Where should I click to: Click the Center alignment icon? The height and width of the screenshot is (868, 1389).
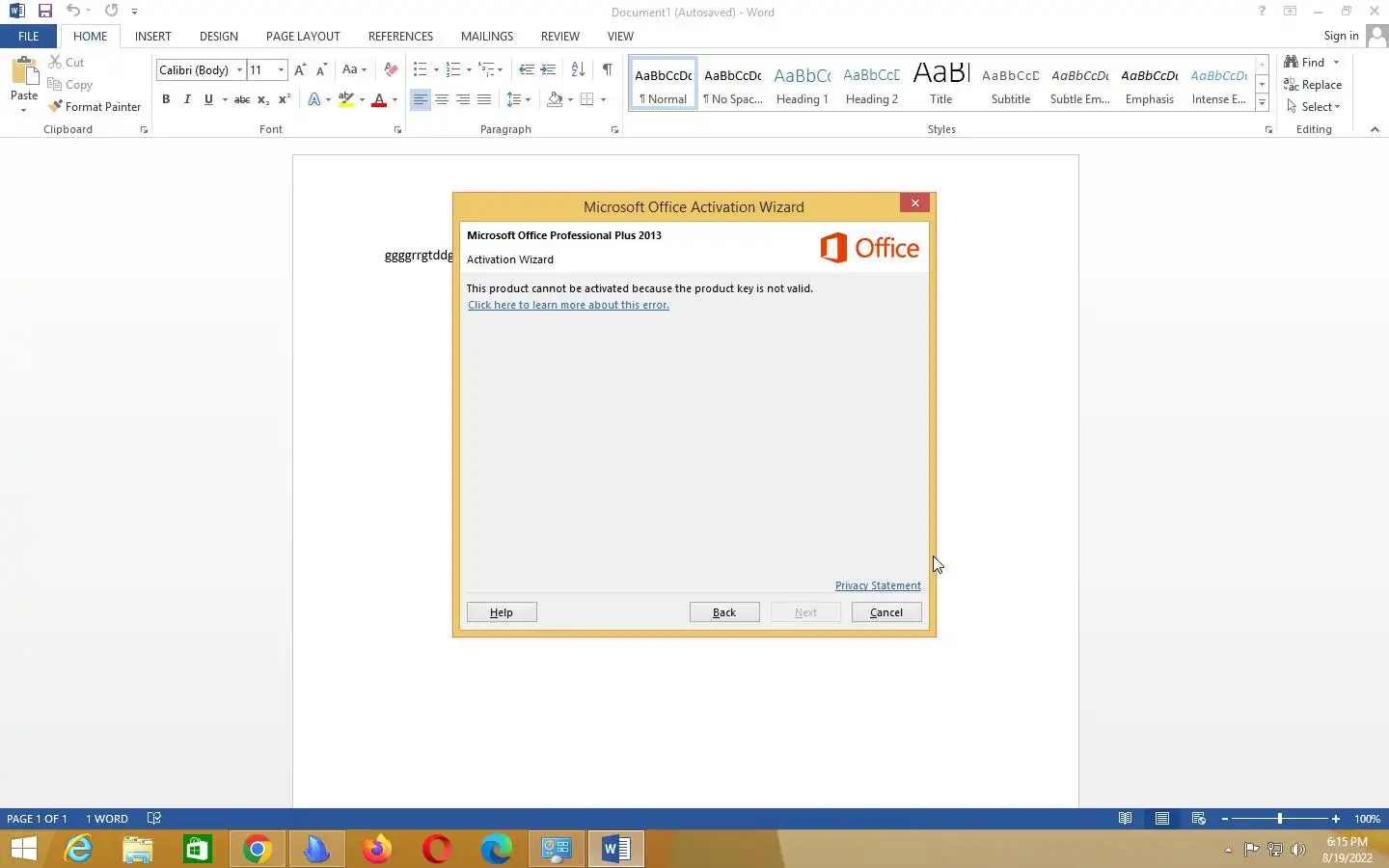pos(442,99)
